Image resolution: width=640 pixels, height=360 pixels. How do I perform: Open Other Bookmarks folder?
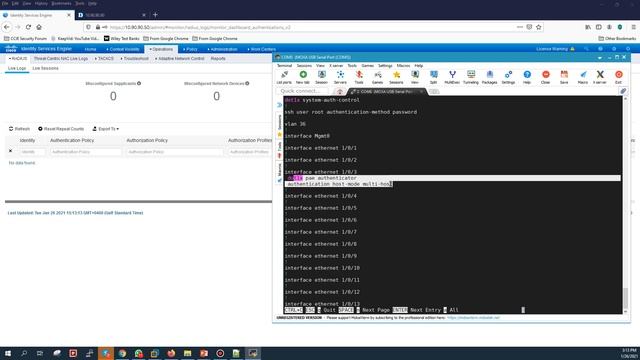(617, 38)
